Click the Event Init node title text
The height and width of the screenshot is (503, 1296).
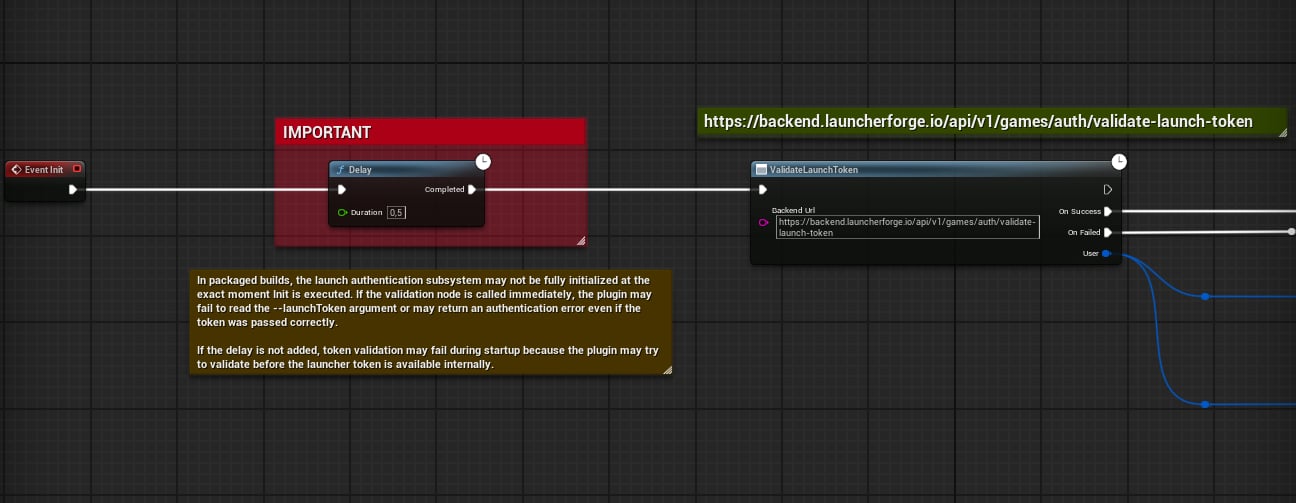click(x=44, y=170)
